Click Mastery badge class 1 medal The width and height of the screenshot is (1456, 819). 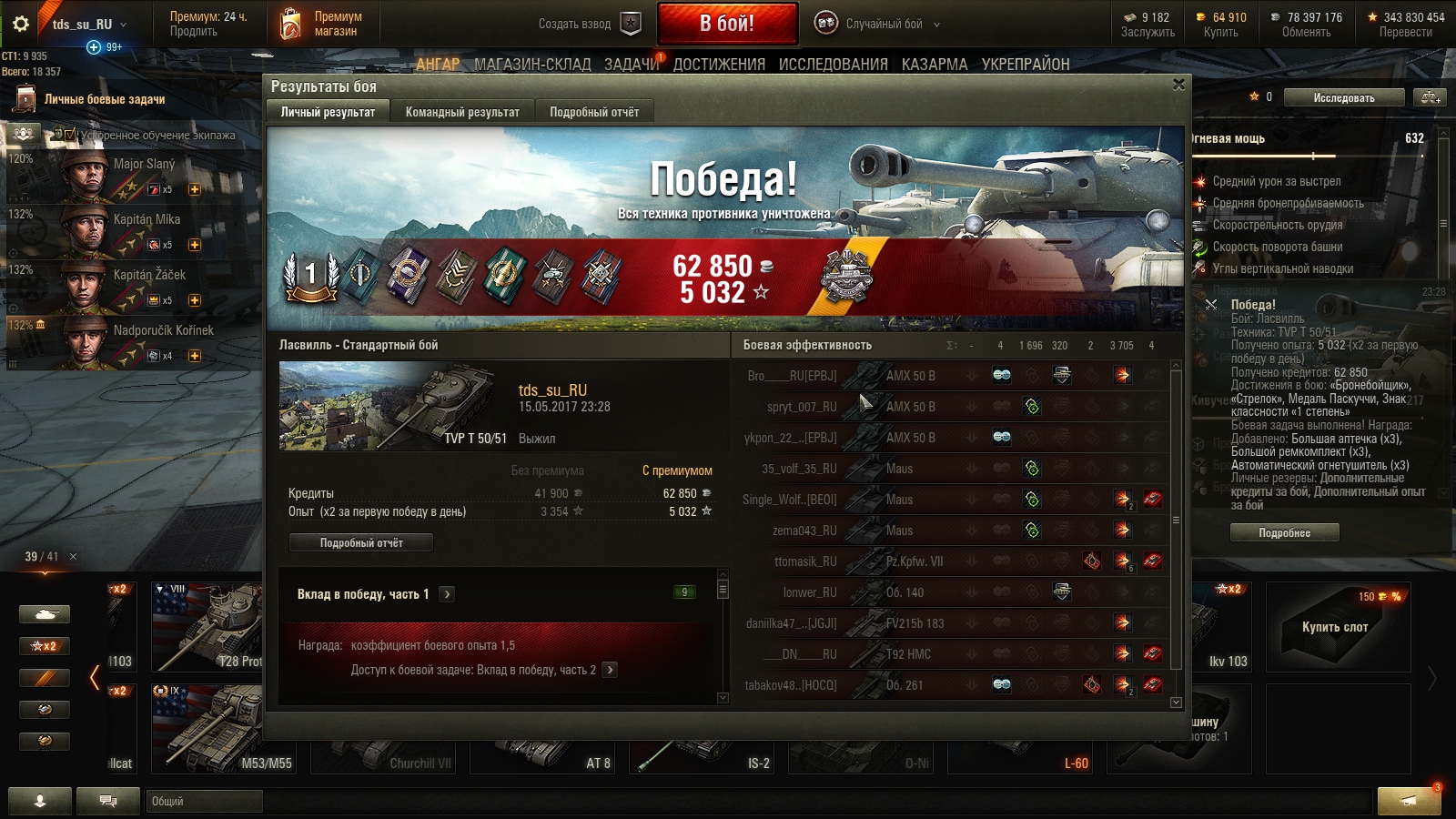[x=311, y=276]
